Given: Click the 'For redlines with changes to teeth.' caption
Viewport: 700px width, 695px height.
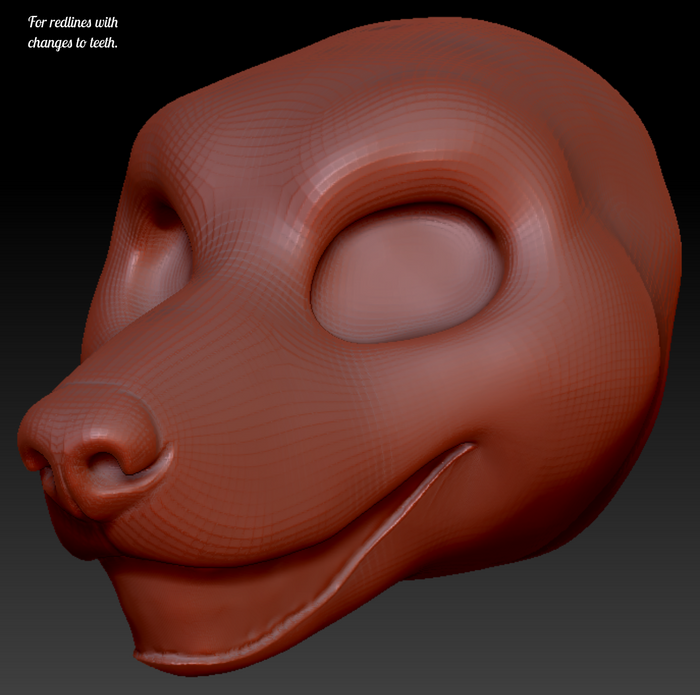Looking at the screenshot, I should [x=73, y=33].
